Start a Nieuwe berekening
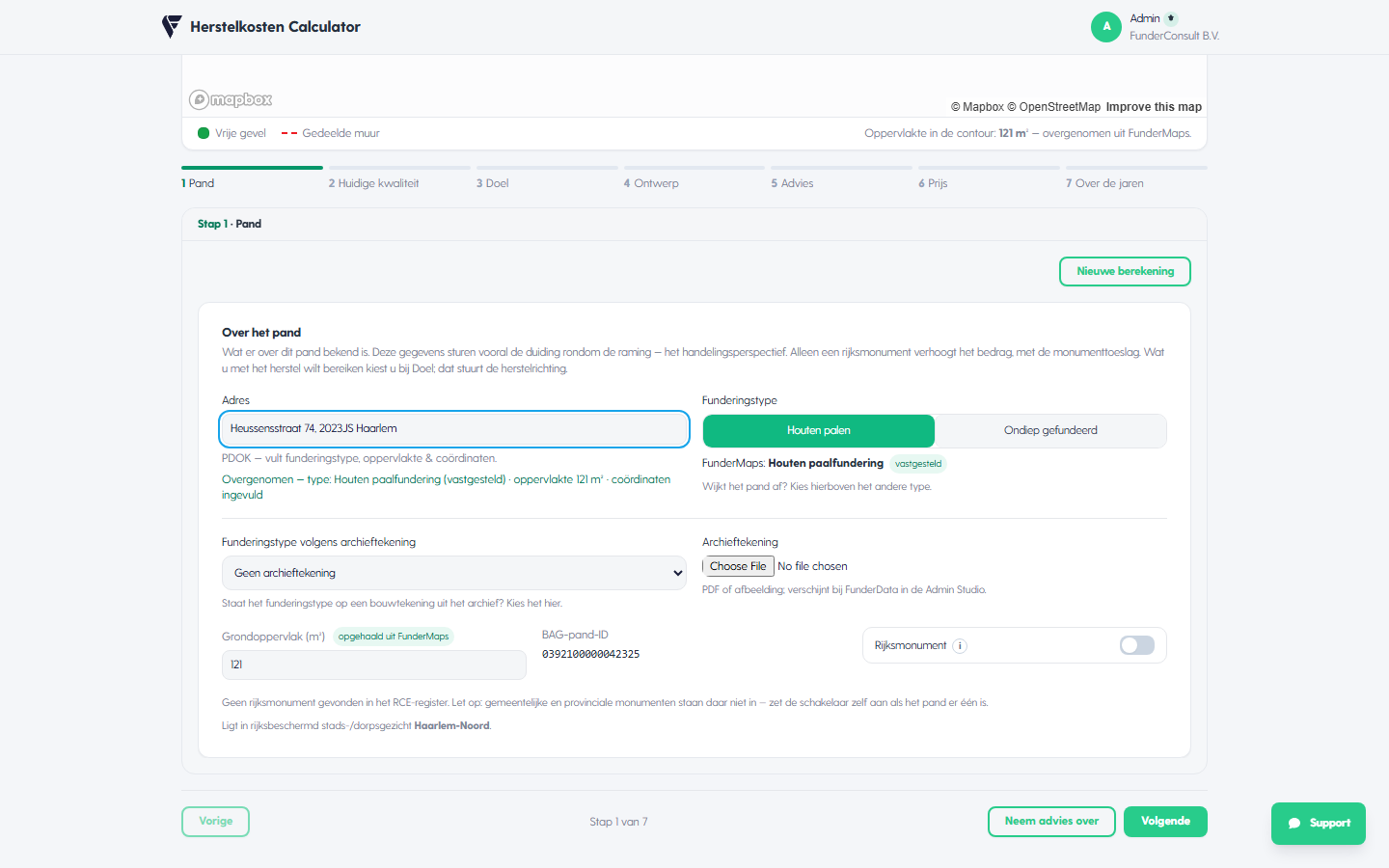 tap(1125, 272)
